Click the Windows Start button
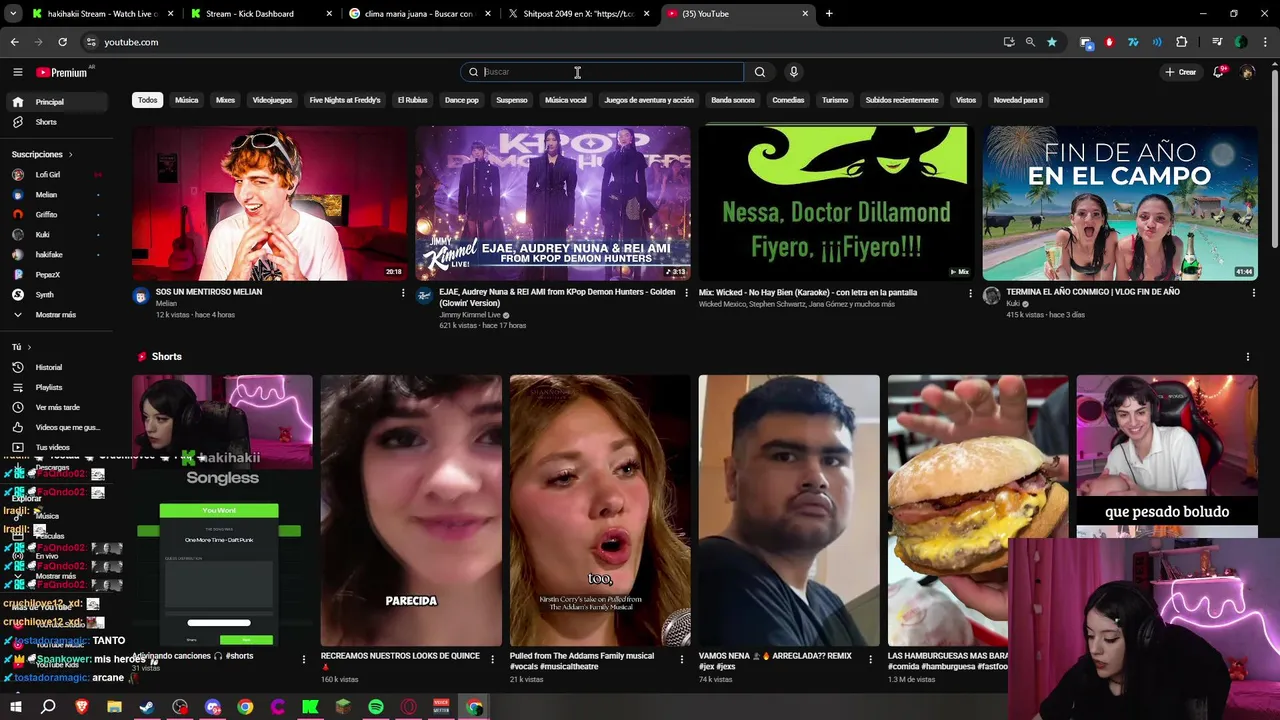 pos(15,707)
